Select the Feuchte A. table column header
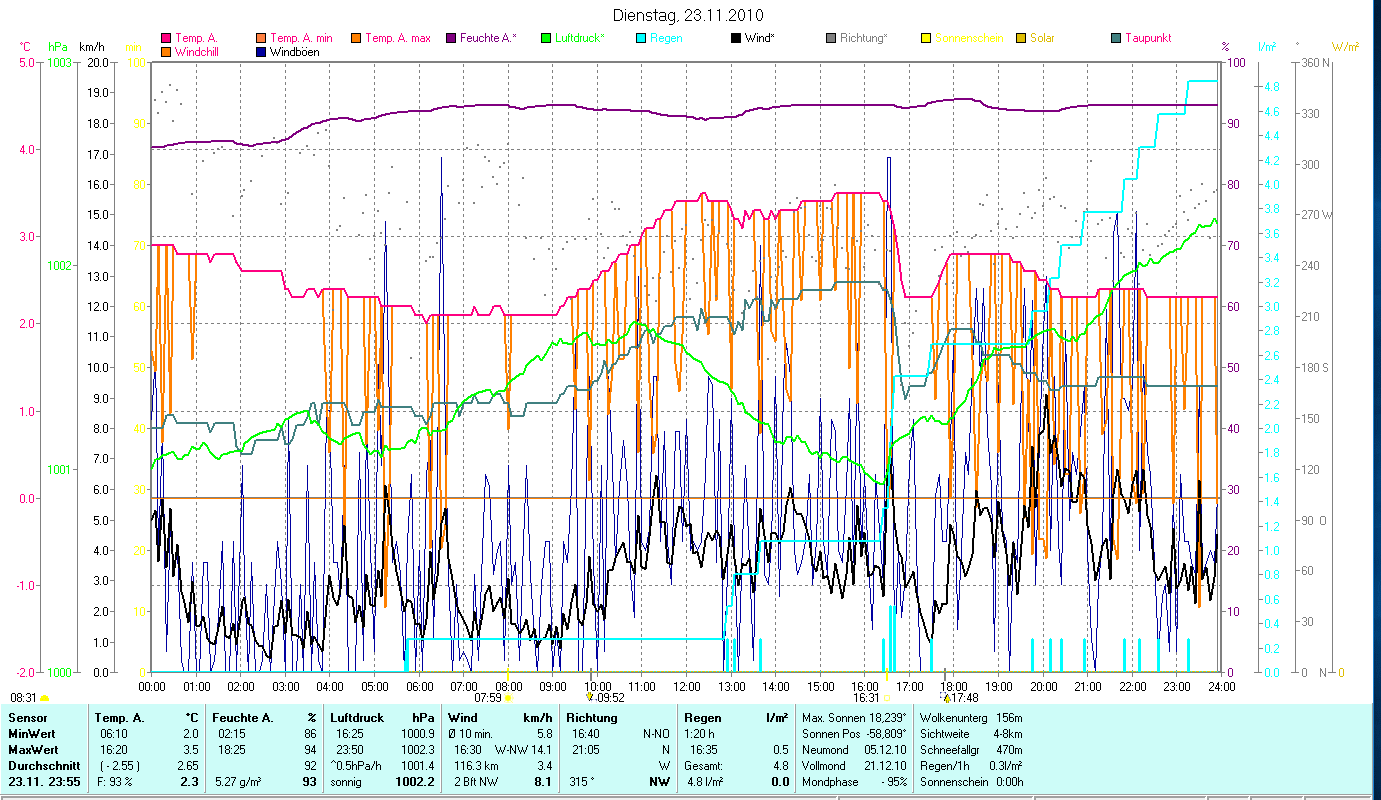The image size is (1381, 800). [245, 718]
